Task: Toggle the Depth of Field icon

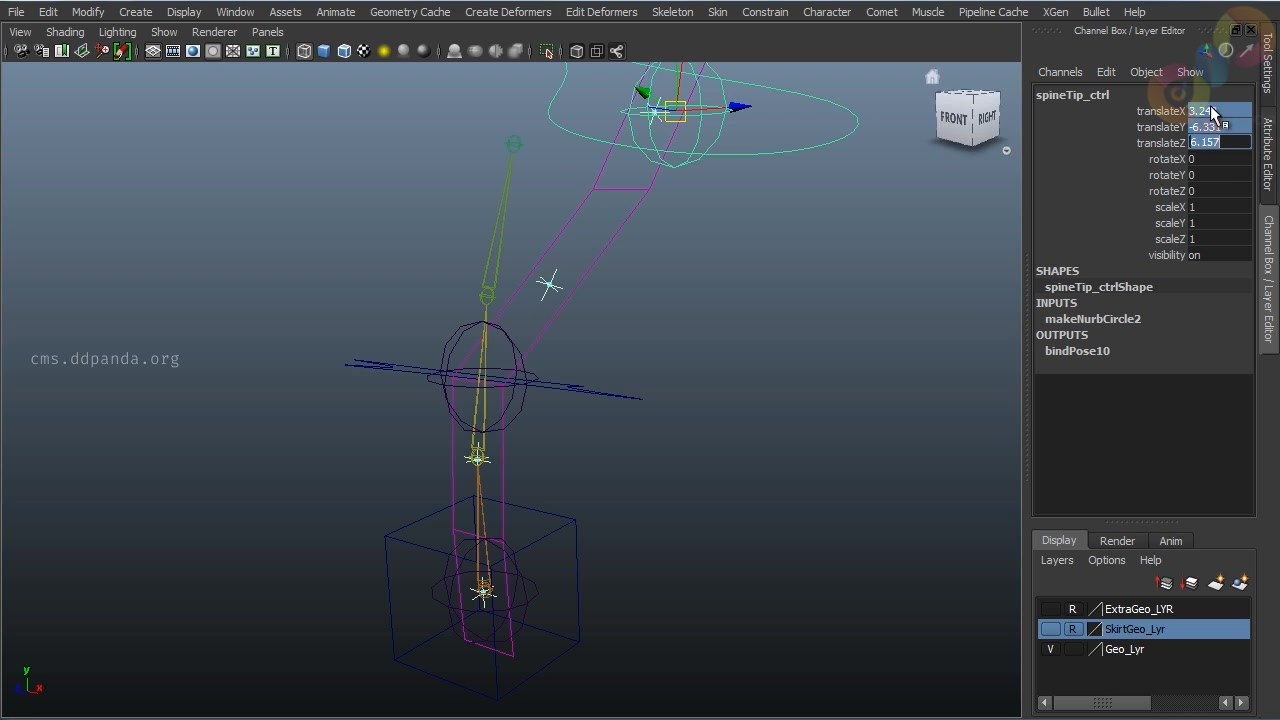Action: pos(515,51)
